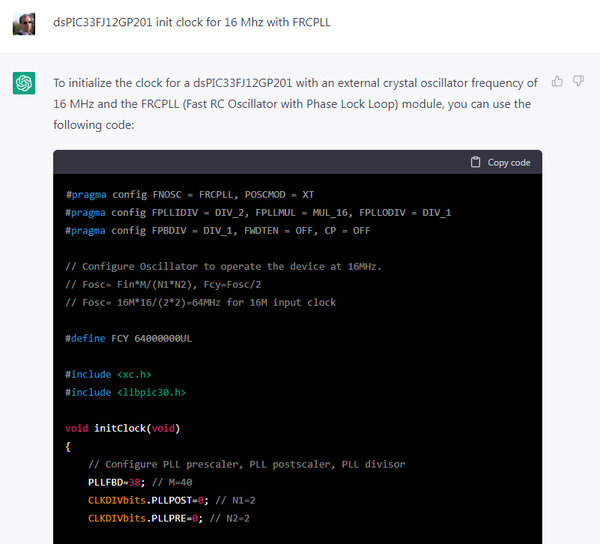
Task: Click the 'CLKDIVbits.PLLPRE=0' statement
Action: pyautogui.click(x=145, y=518)
